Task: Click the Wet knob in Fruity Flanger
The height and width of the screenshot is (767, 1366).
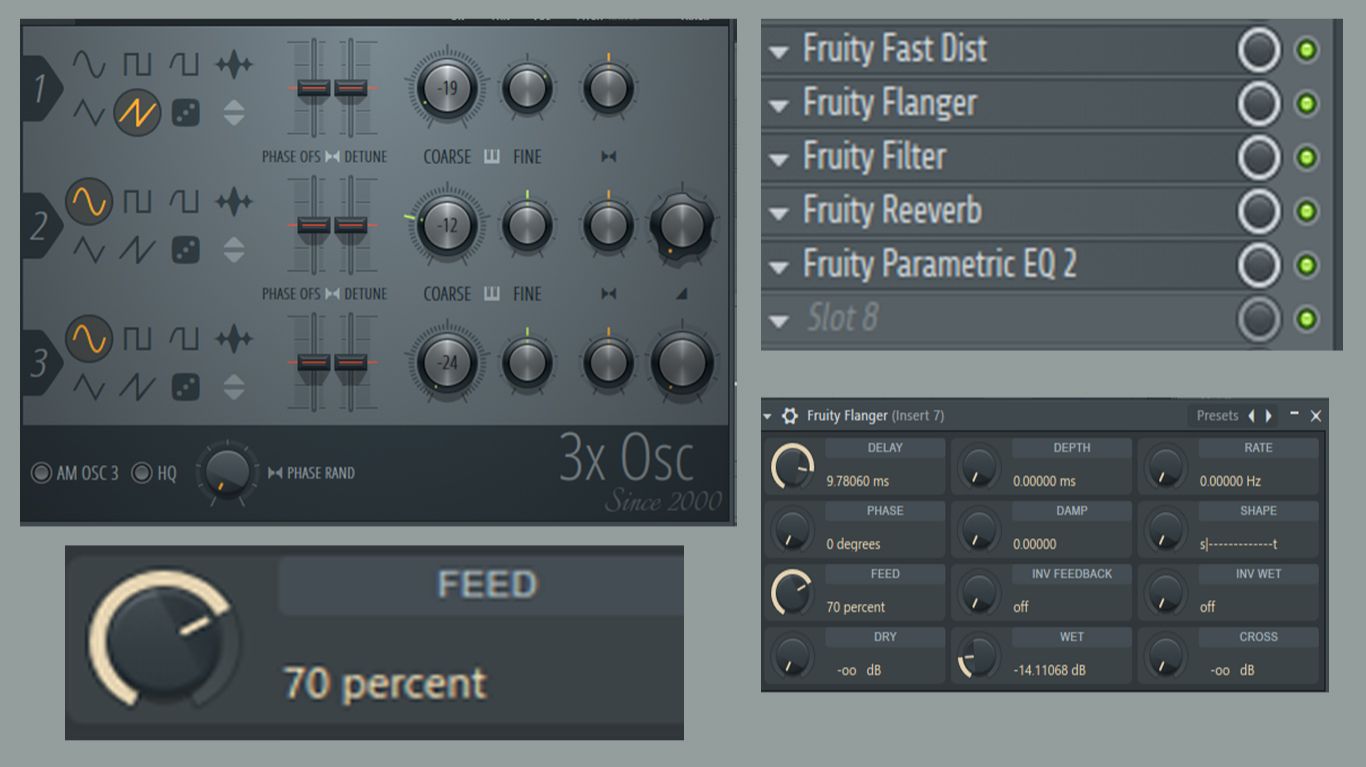Action: point(979,656)
